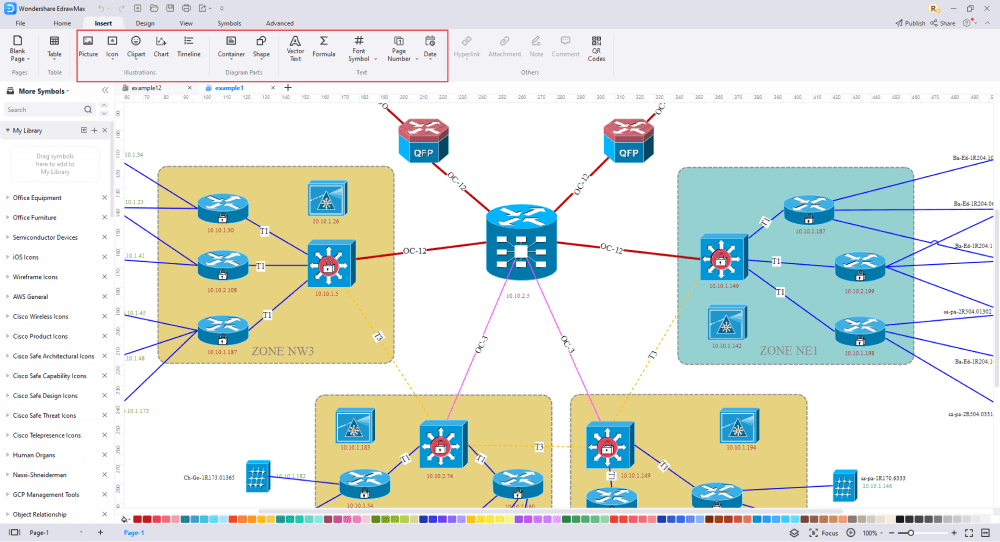Pick the black swatch near the palette end

(900, 520)
